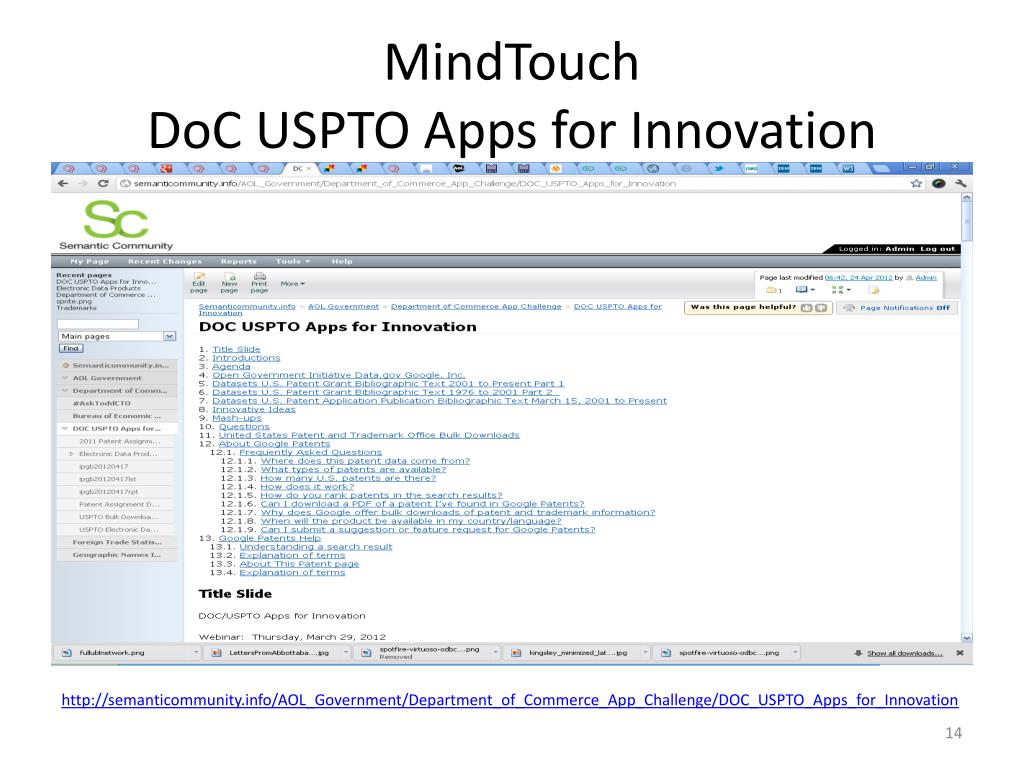Open the Title Slide contents link
Image resolution: width=1024 pixels, height=768 pixels.
tap(236, 349)
